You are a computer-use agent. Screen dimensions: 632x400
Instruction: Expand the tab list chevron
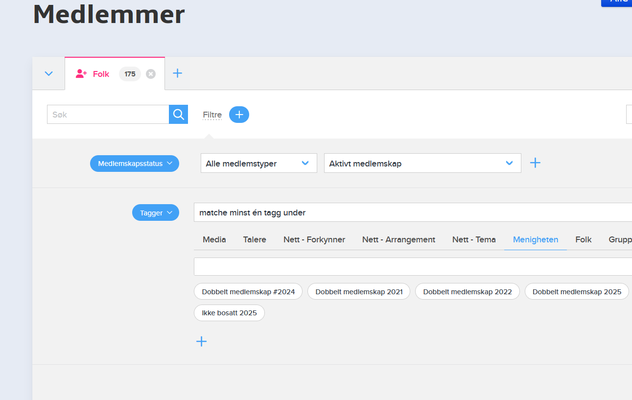click(48, 74)
